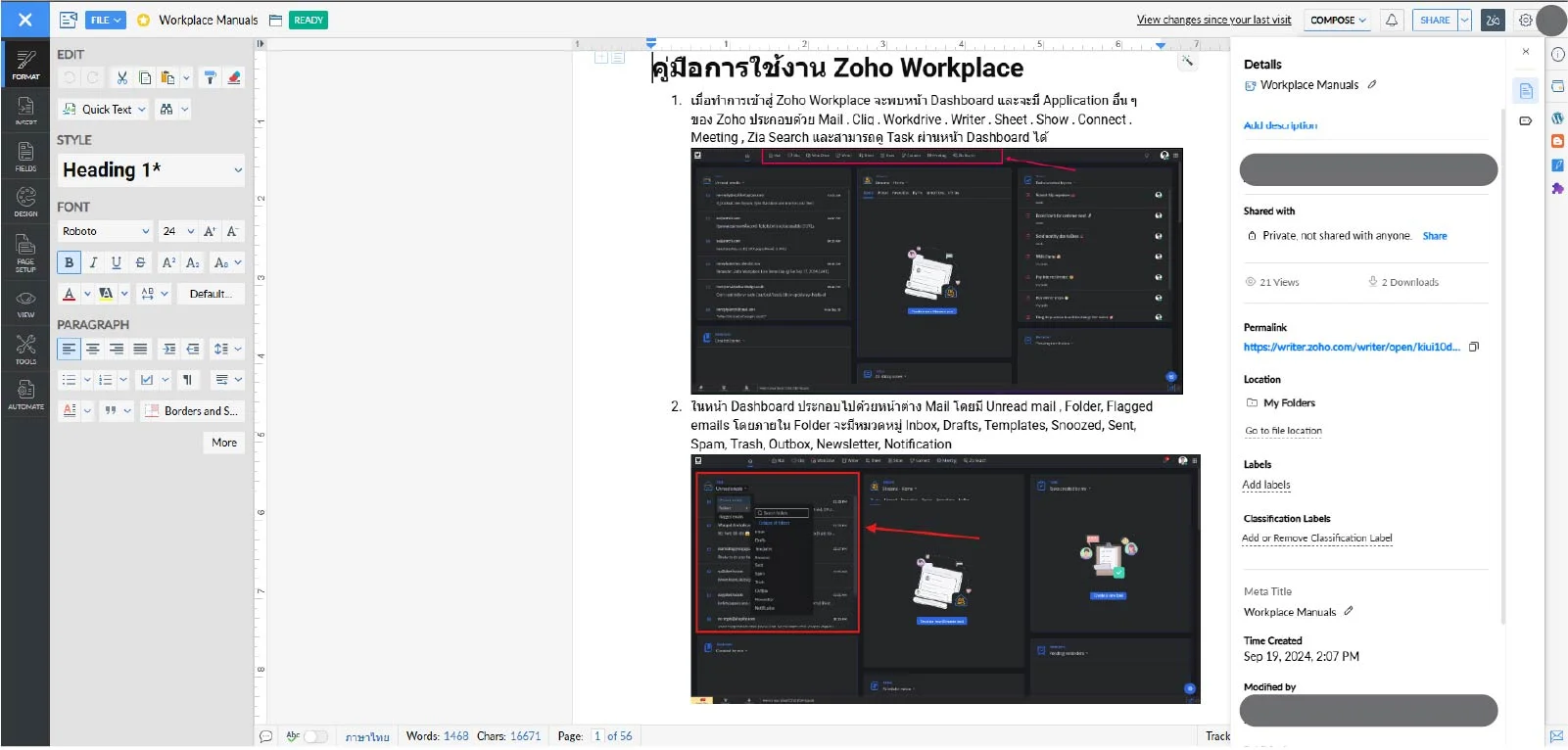Click Go to file location link
Image resolution: width=1568 pixels, height=750 pixels.
tap(1283, 431)
